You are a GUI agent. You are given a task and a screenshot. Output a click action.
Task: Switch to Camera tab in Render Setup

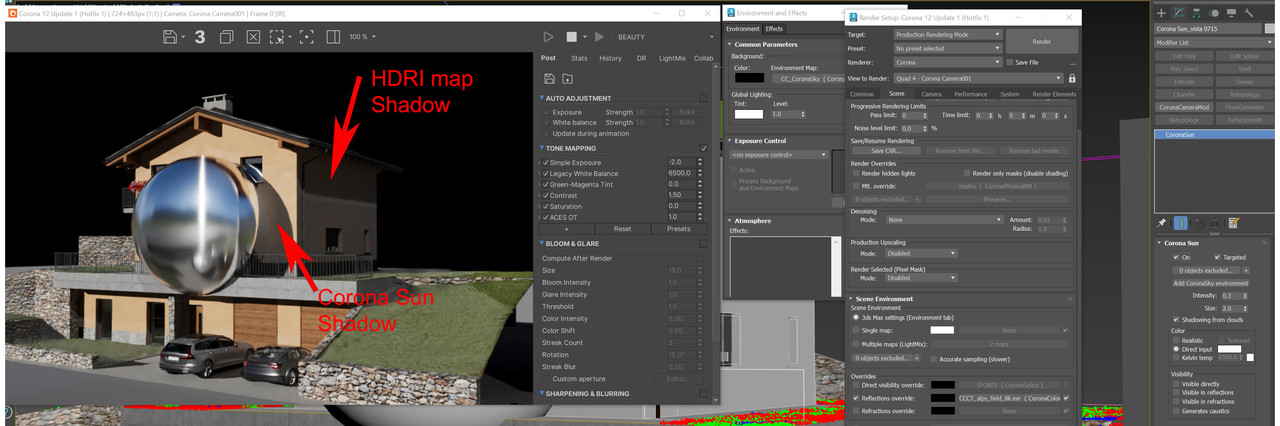pyautogui.click(x=931, y=94)
